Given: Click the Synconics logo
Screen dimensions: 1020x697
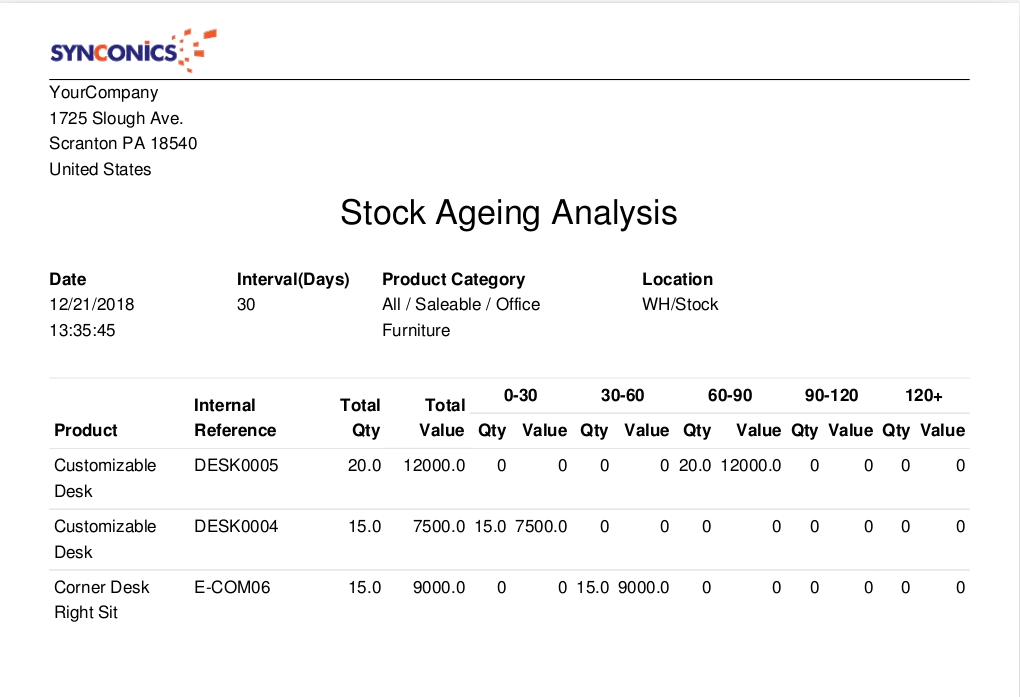Looking at the screenshot, I should pos(133,51).
